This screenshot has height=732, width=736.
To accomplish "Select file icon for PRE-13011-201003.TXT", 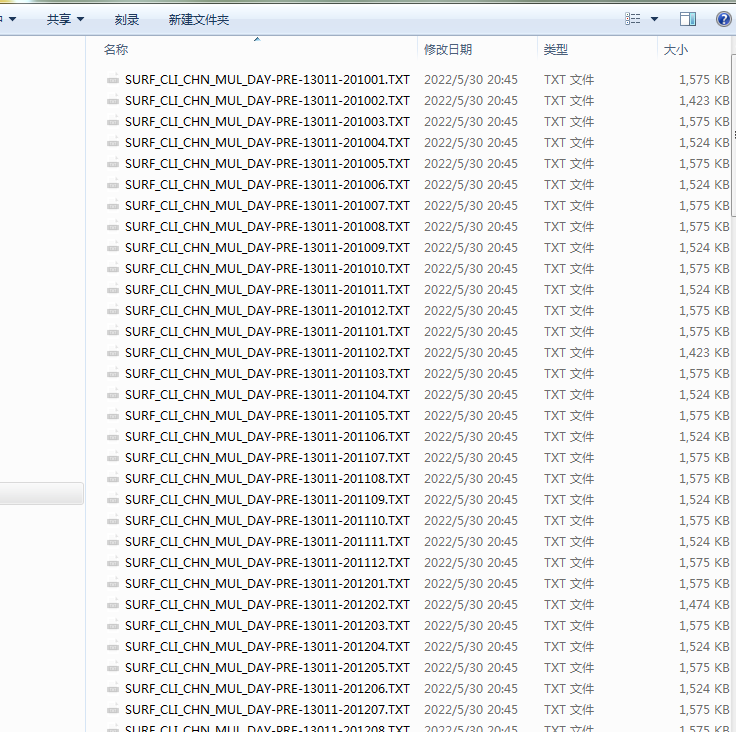I will 113,122.
